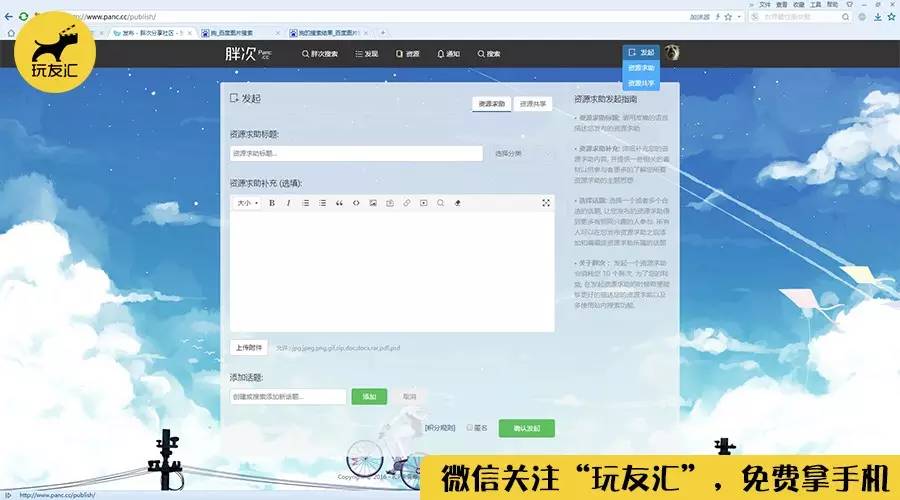Switch to the 我的搜索结果_百度图片 browser tab

click(x=328, y=33)
